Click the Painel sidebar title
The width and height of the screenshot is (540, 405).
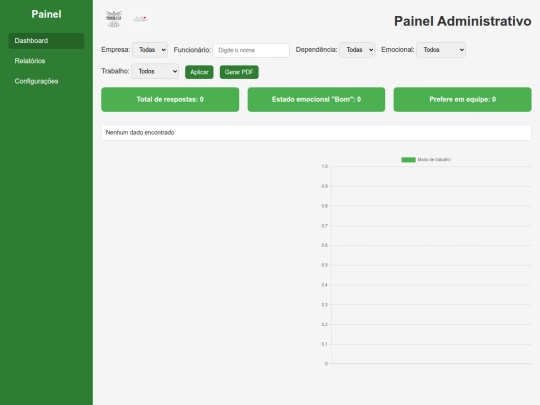(46, 14)
